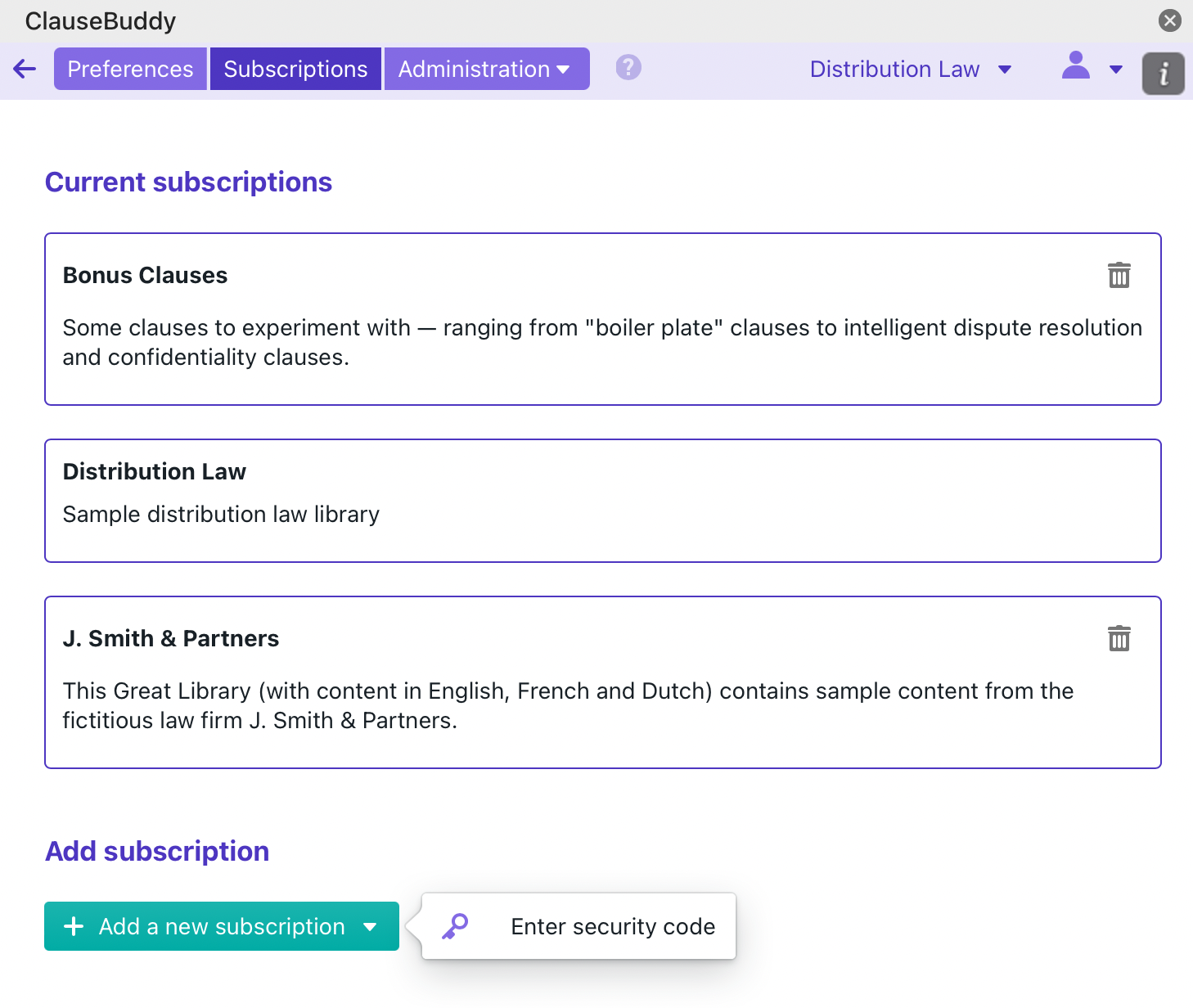Open the help question mark icon
This screenshot has width=1193, height=1008.
tap(628, 67)
